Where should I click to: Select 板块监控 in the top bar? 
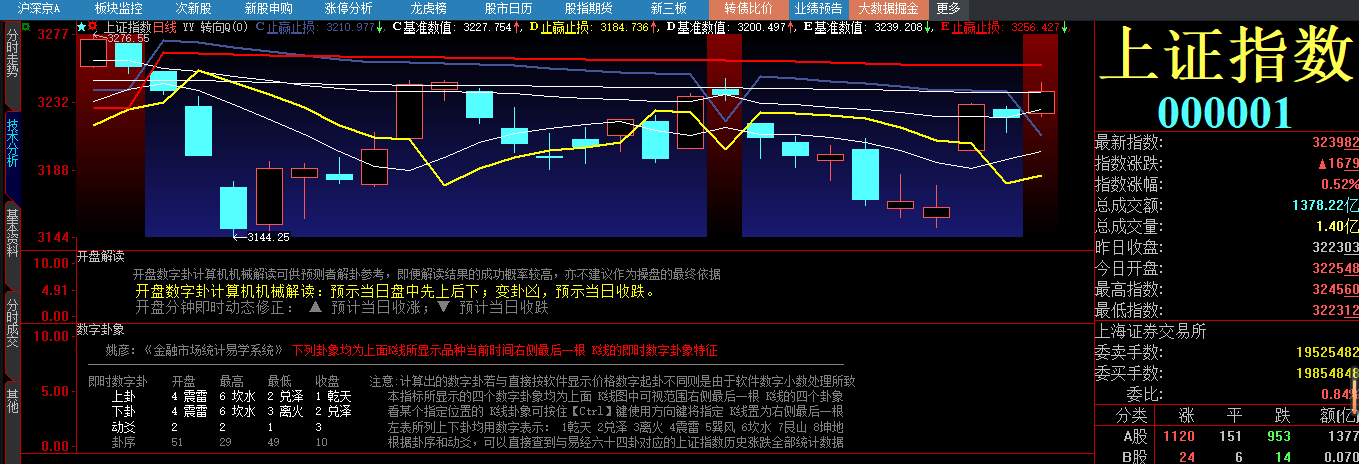coord(119,8)
